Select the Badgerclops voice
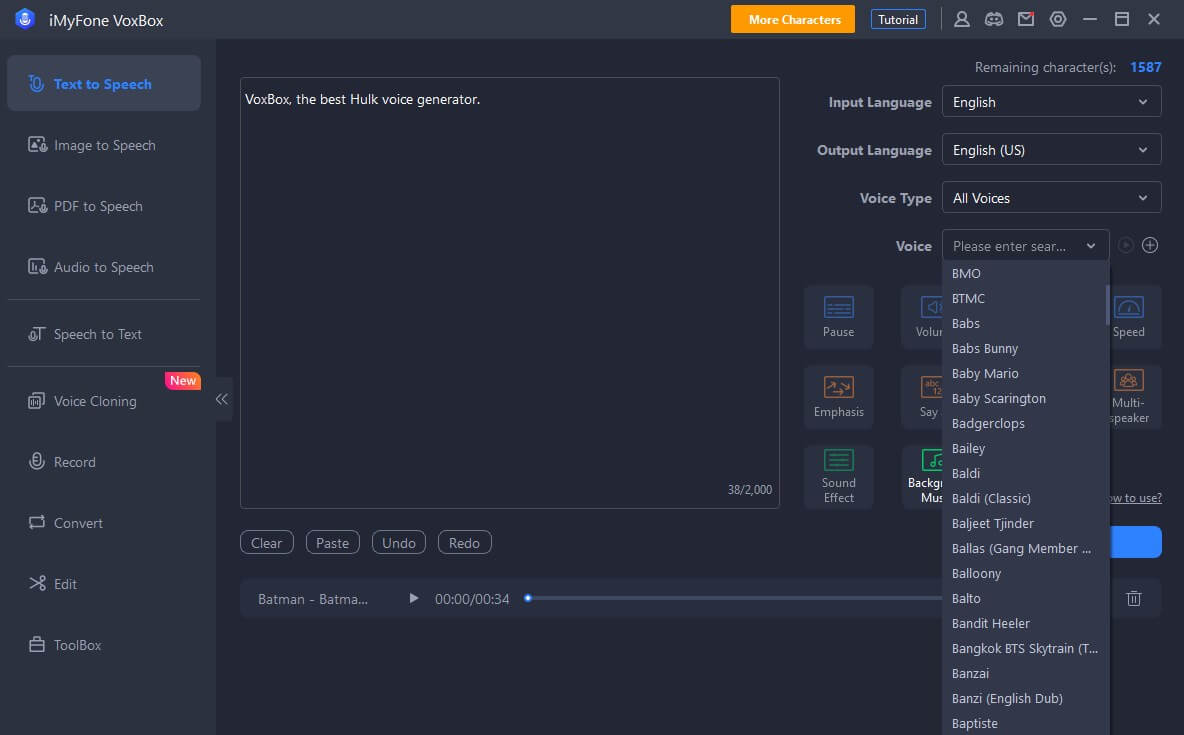The width and height of the screenshot is (1184, 735). [x=1025, y=423]
